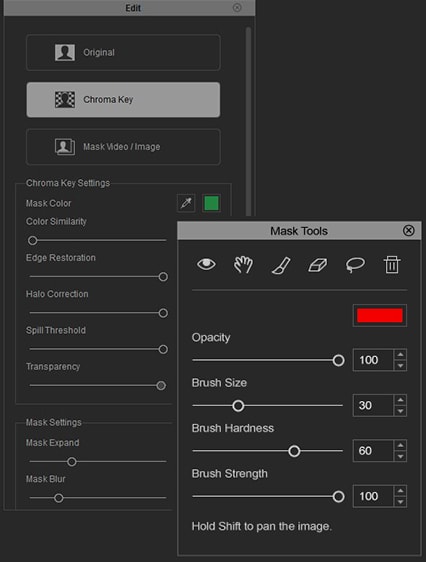
Task: Select the Chroma Key mode button
Action: point(123,100)
